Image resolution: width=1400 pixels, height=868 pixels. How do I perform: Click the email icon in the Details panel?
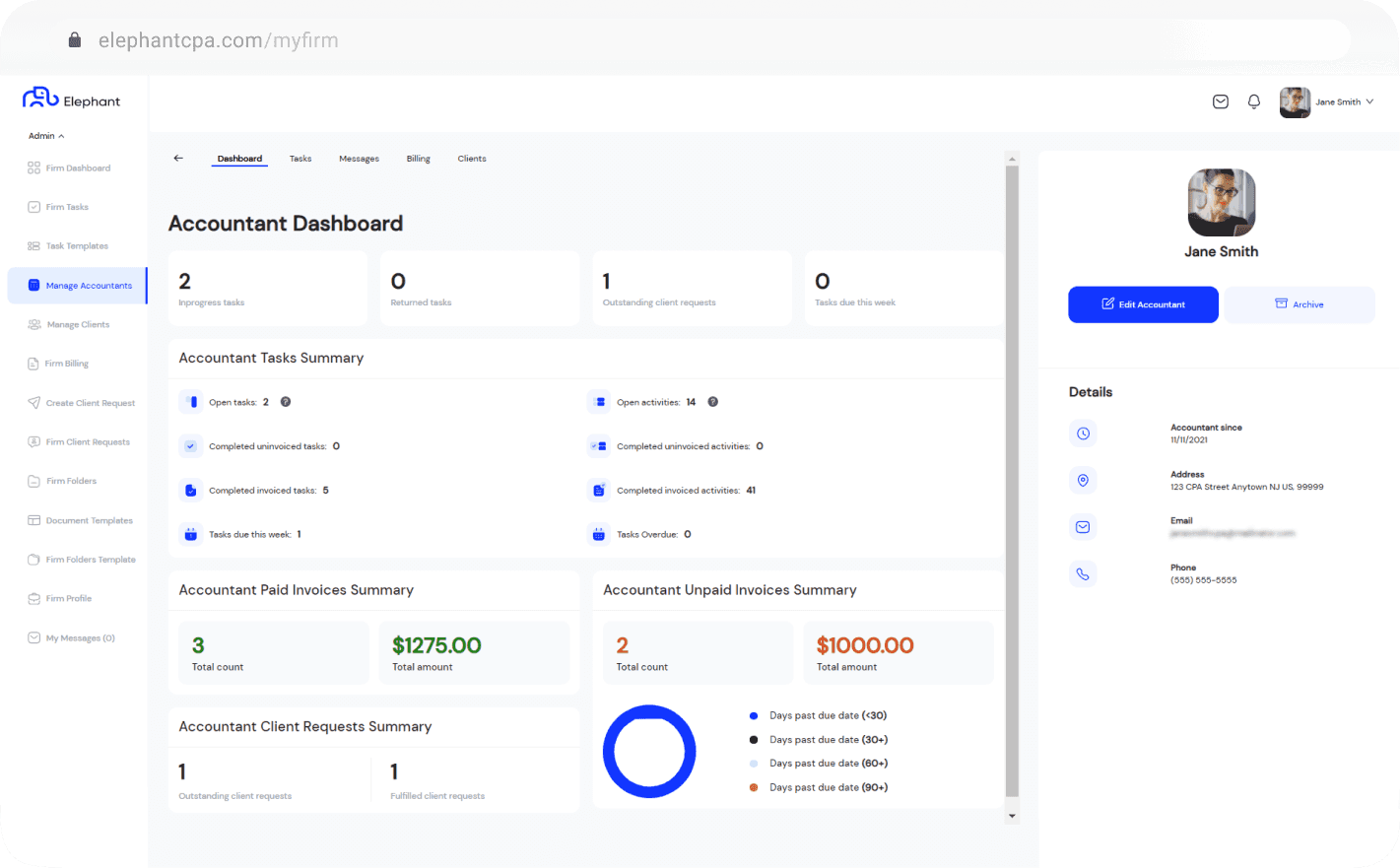[x=1083, y=526]
